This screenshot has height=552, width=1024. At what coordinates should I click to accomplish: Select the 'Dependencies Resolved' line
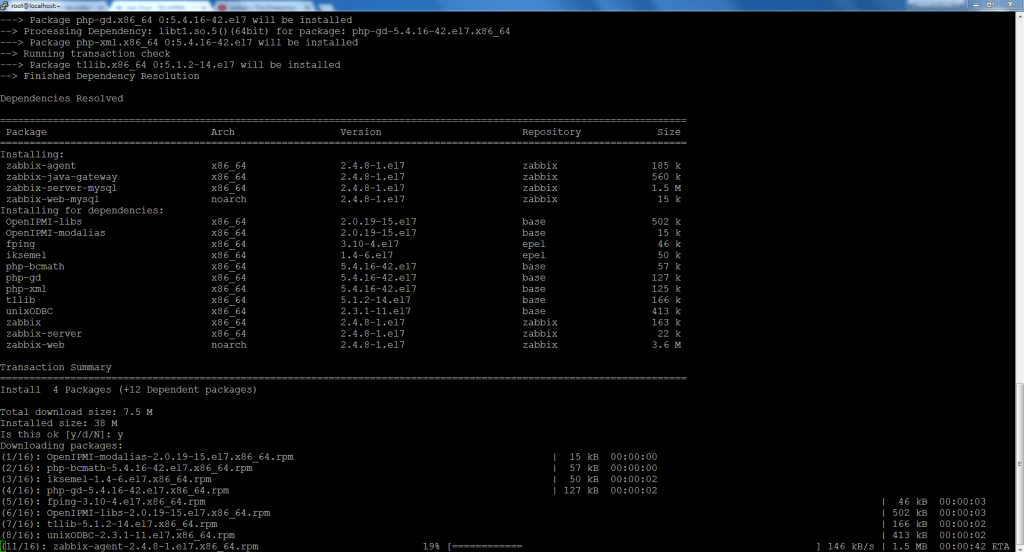[61, 99]
